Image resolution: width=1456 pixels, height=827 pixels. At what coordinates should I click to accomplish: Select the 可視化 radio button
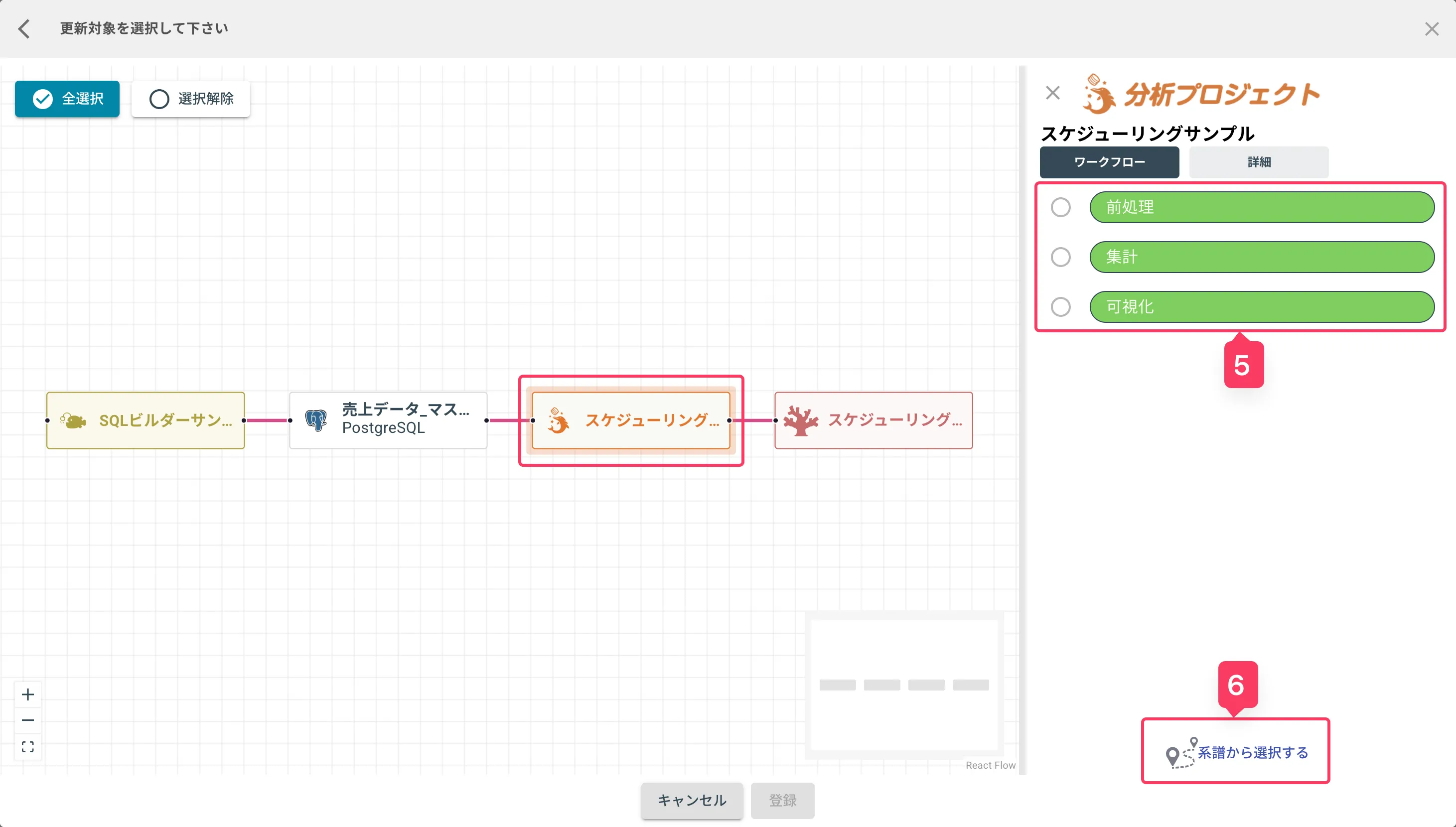click(1060, 307)
